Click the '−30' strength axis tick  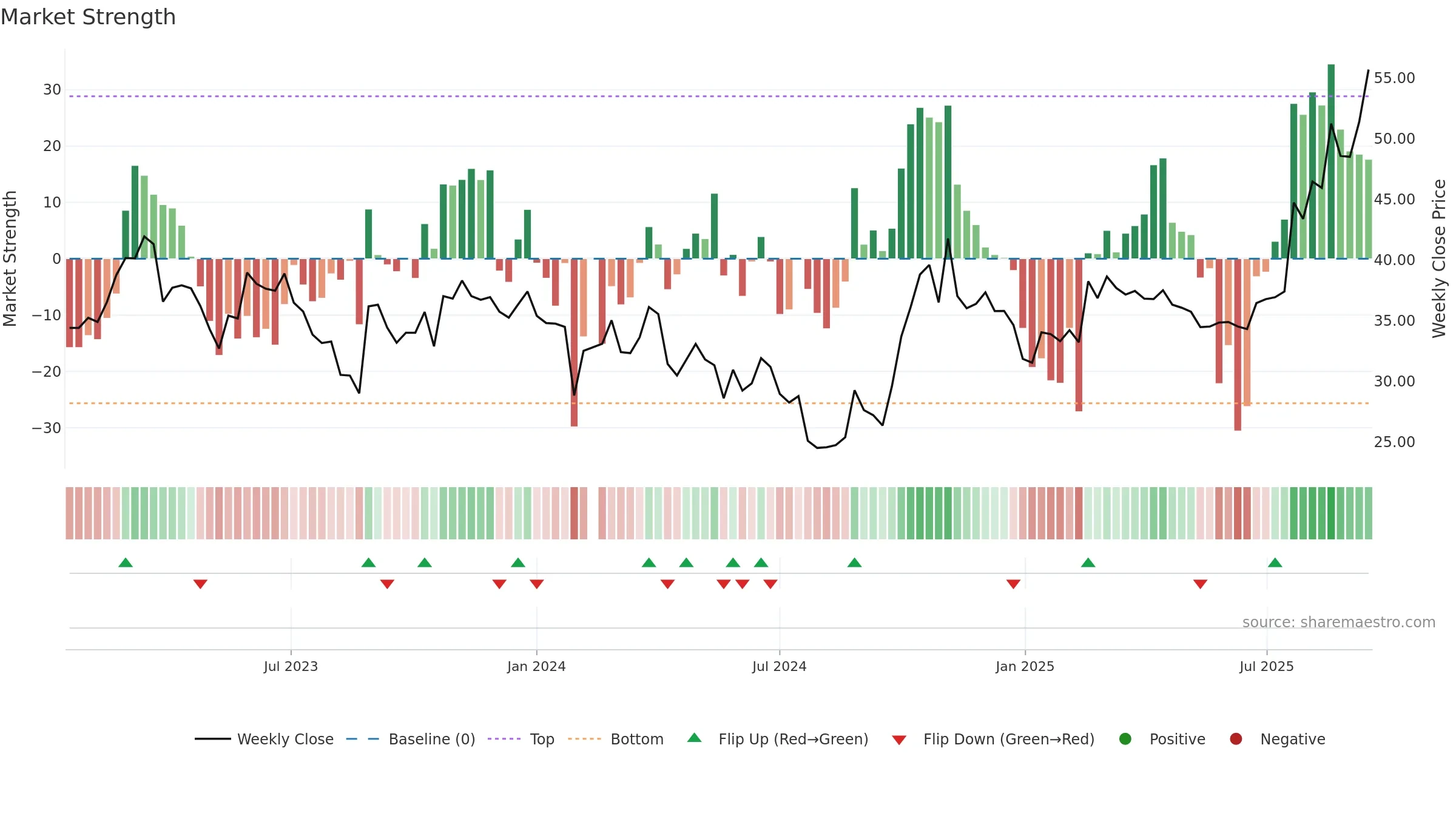47,428
